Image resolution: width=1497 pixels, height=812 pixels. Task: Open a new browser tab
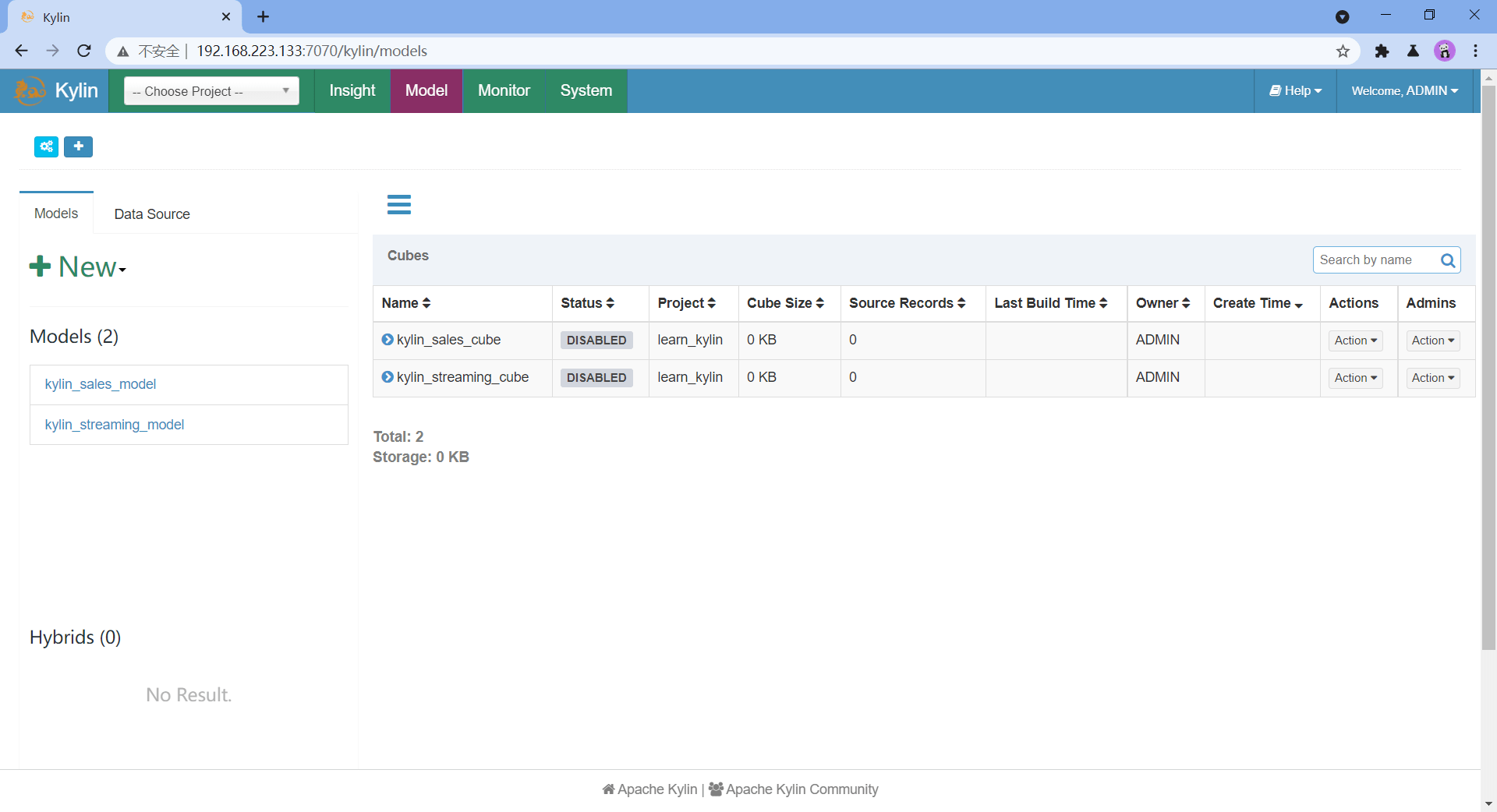point(263,17)
